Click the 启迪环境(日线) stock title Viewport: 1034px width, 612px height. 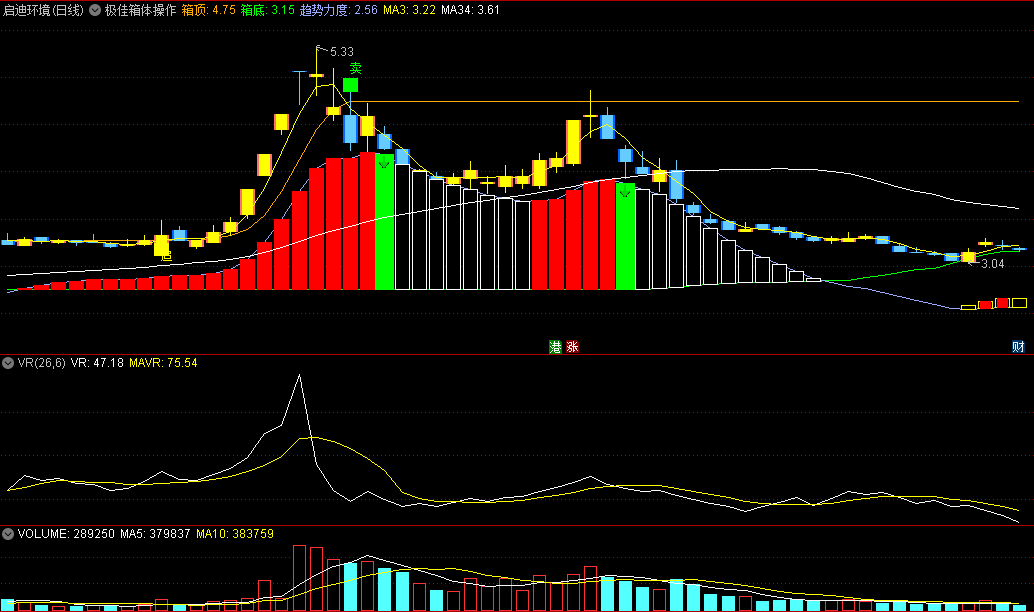(44, 10)
